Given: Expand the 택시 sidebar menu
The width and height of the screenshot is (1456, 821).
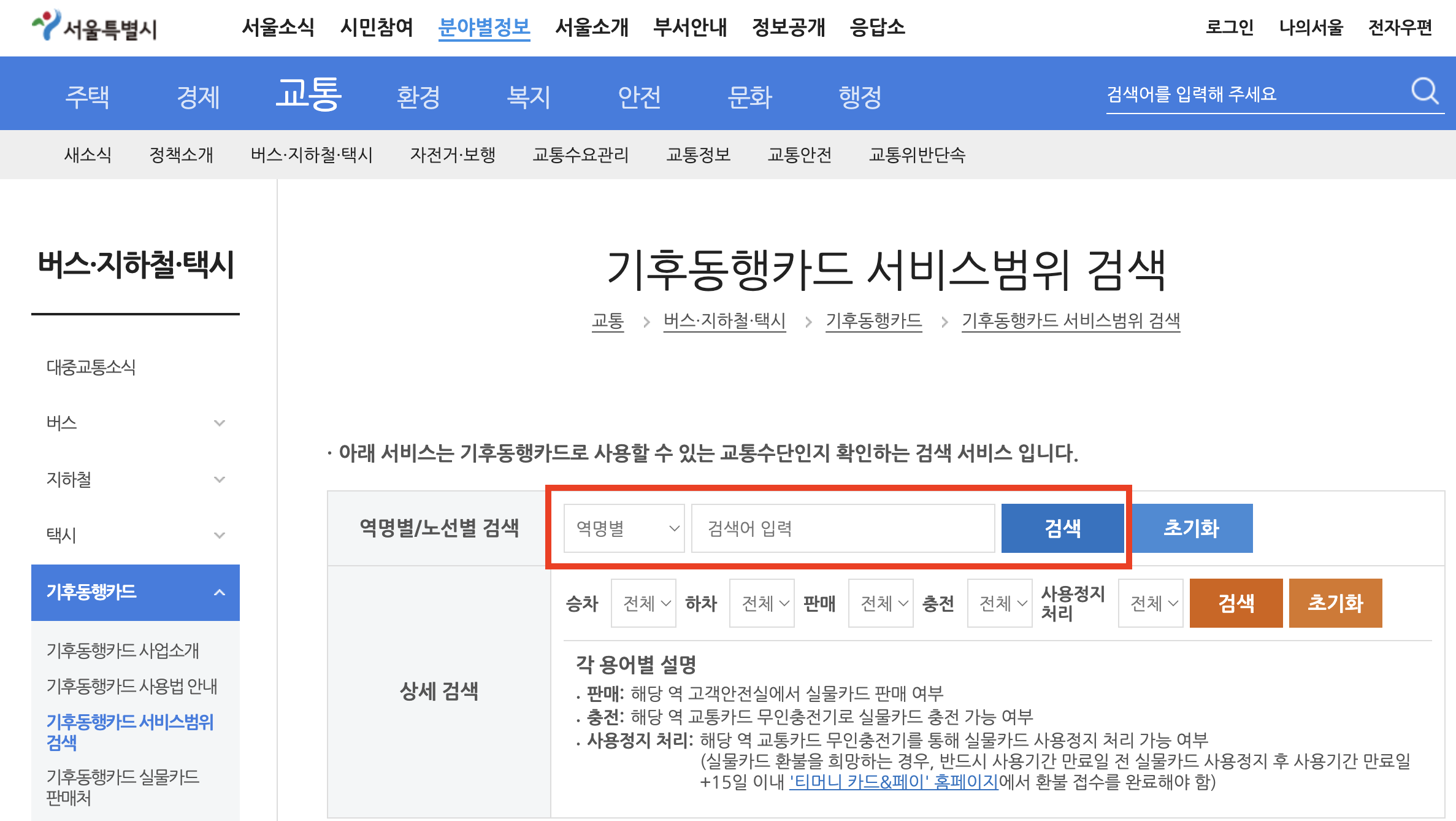Looking at the screenshot, I should [219, 535].
